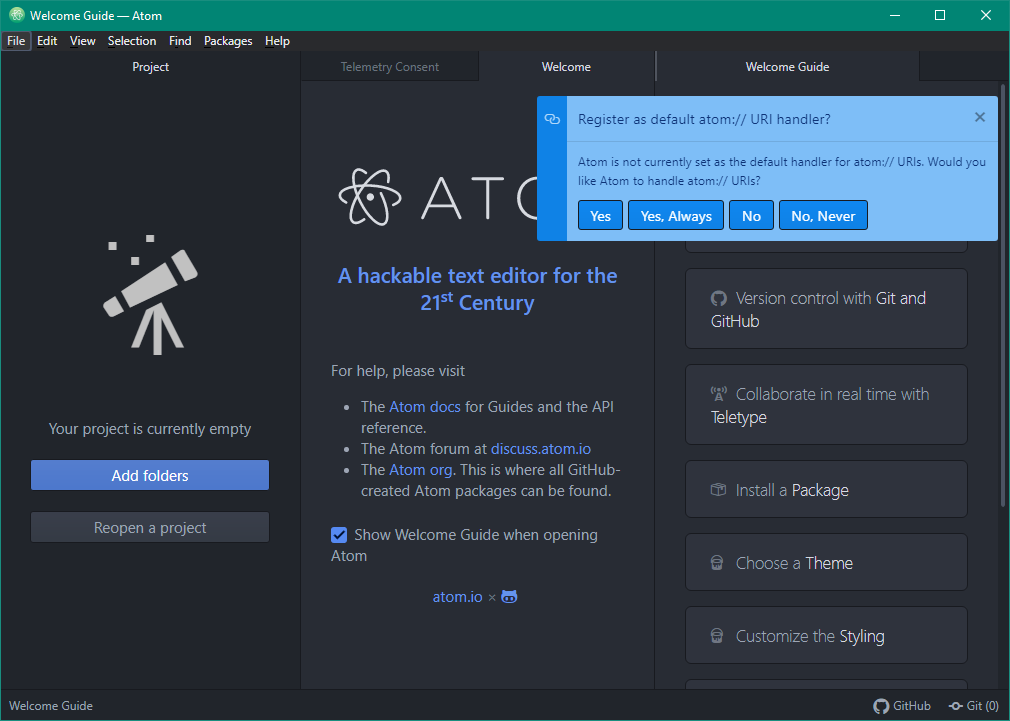
Task: Minimize the Atom window
Action: tap(895, 15)
